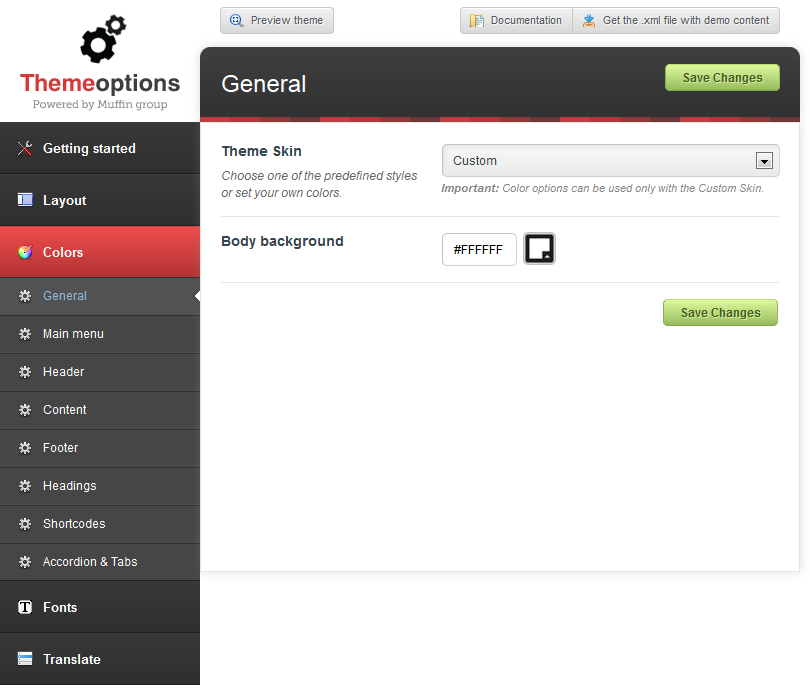This screenshot has width=810, height=692.
Task: Open the Header color settings
Action: click(x=64, y=372)
